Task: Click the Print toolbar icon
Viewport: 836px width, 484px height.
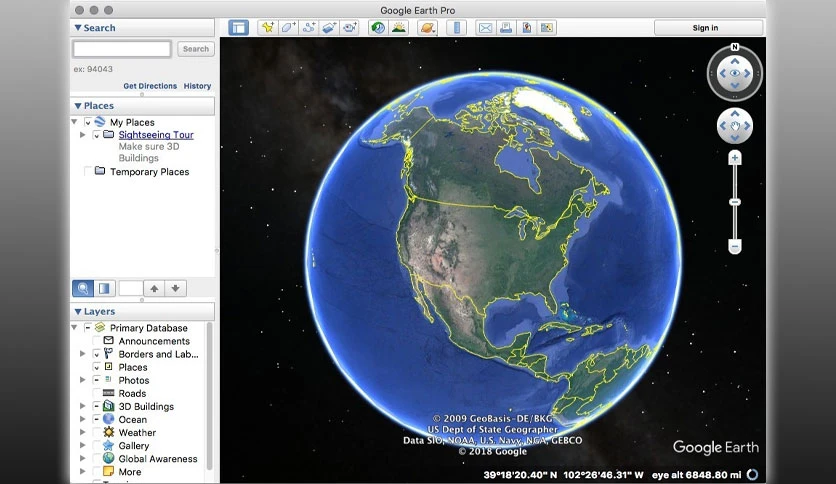Action: coord(505,28)
